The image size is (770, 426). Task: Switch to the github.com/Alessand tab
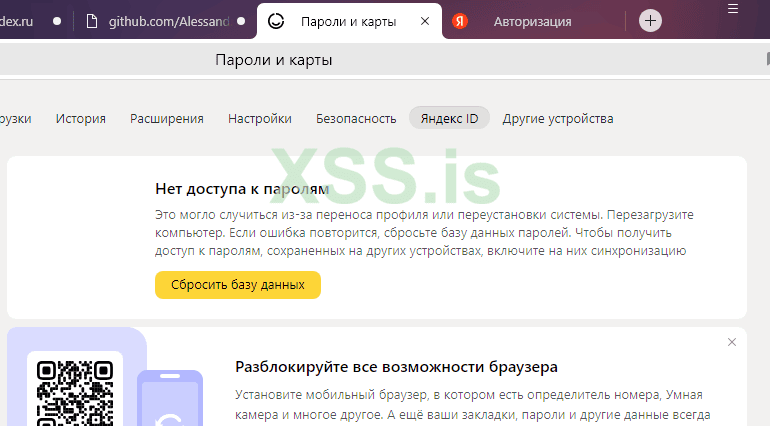pos(165,22)
